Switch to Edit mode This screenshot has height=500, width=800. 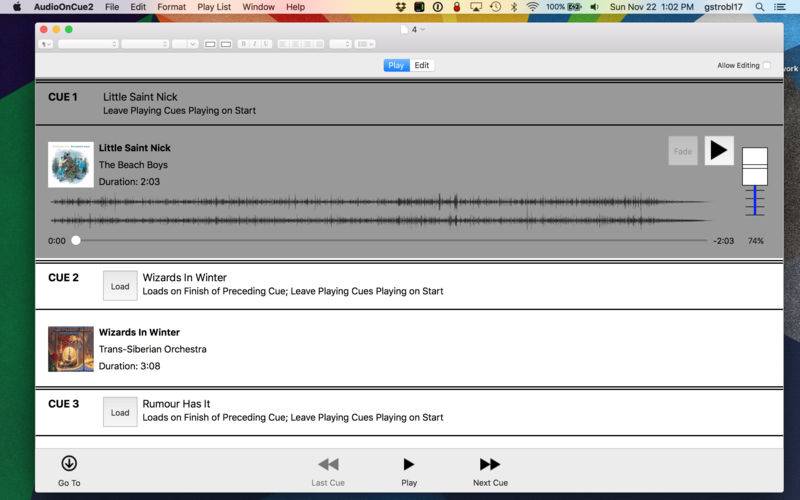(x=421, y=65)
